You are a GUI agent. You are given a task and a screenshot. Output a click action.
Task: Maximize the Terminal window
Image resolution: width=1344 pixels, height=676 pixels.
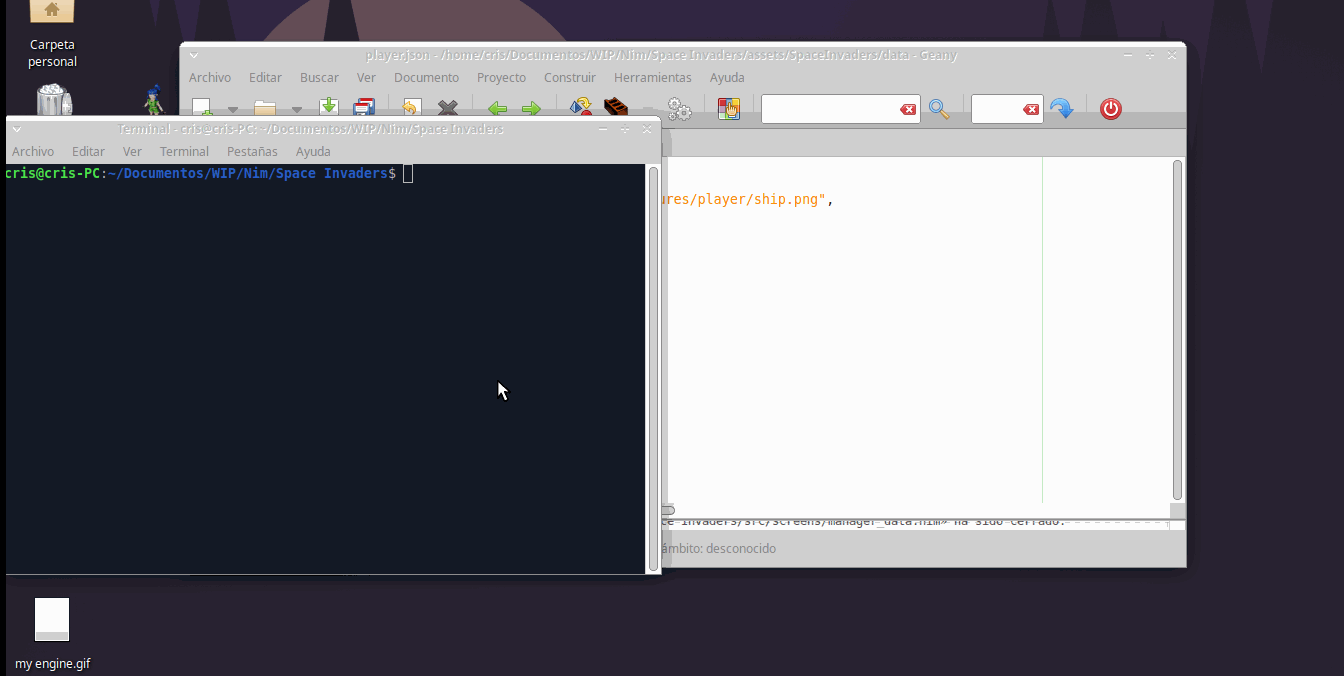625,129
